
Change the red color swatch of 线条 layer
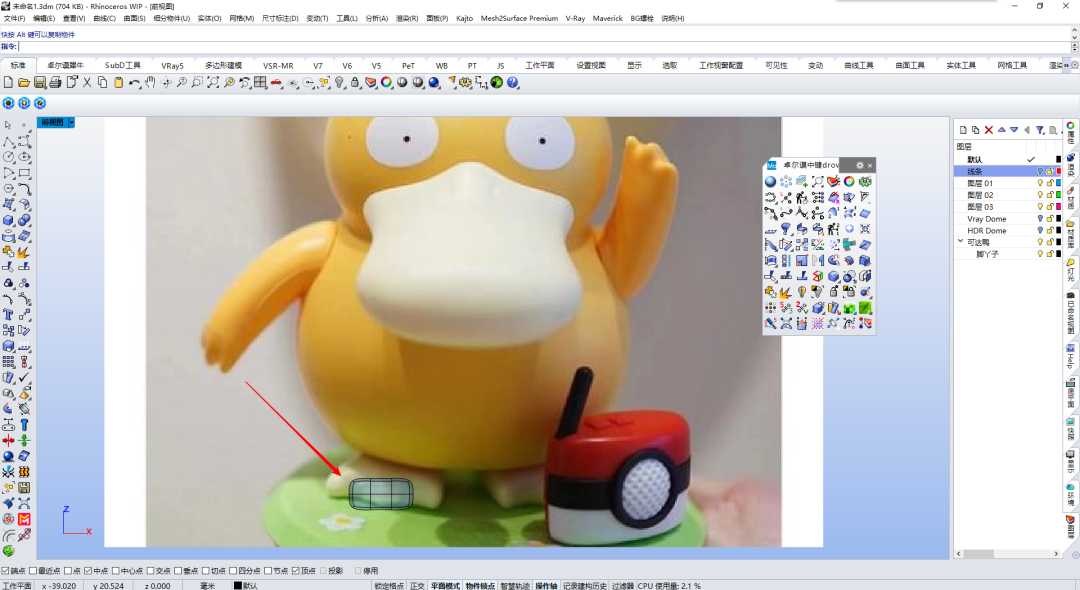click(1059, 171)
